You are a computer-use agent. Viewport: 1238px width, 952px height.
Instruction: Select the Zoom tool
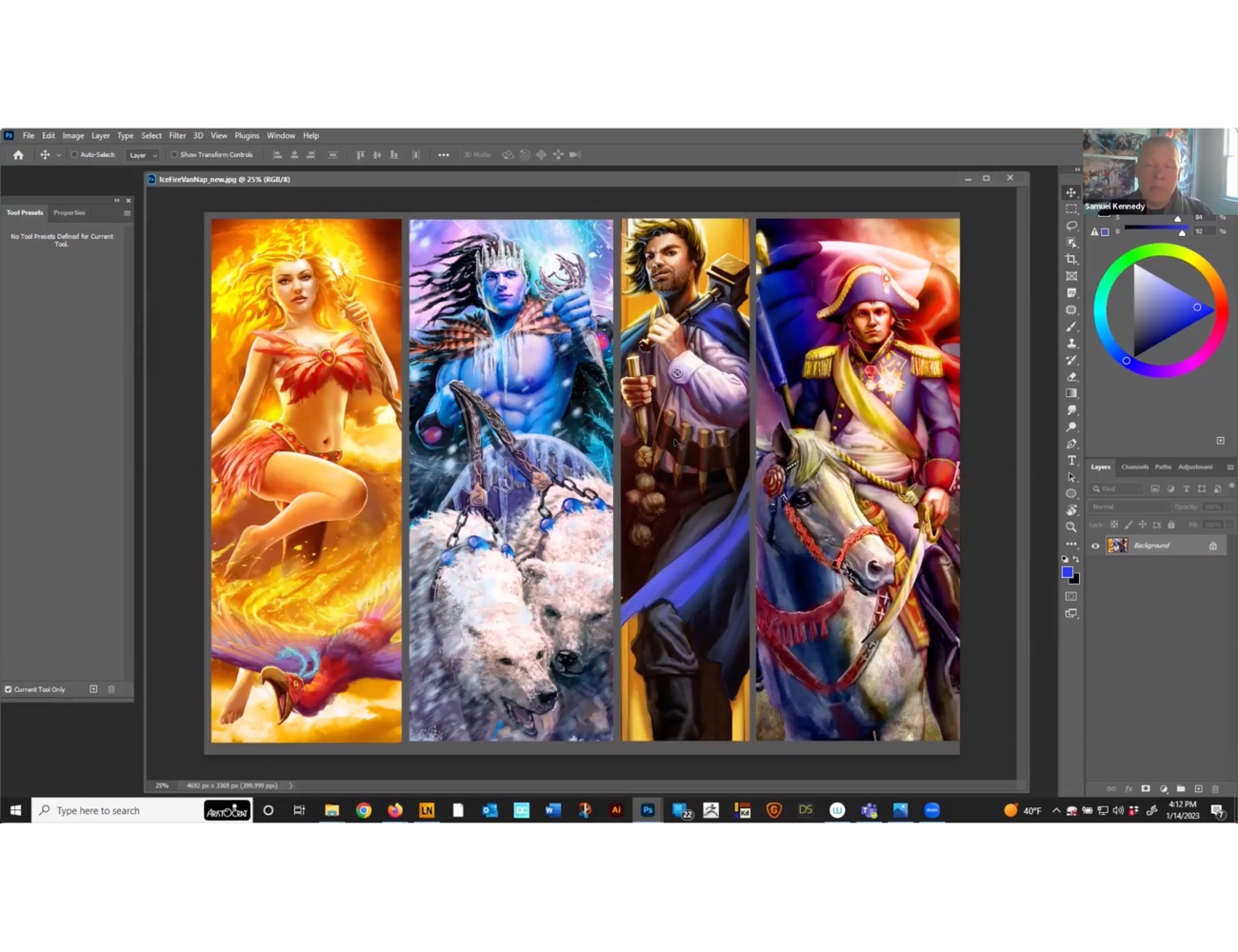pyautogui.click(x=1070, y=522)
